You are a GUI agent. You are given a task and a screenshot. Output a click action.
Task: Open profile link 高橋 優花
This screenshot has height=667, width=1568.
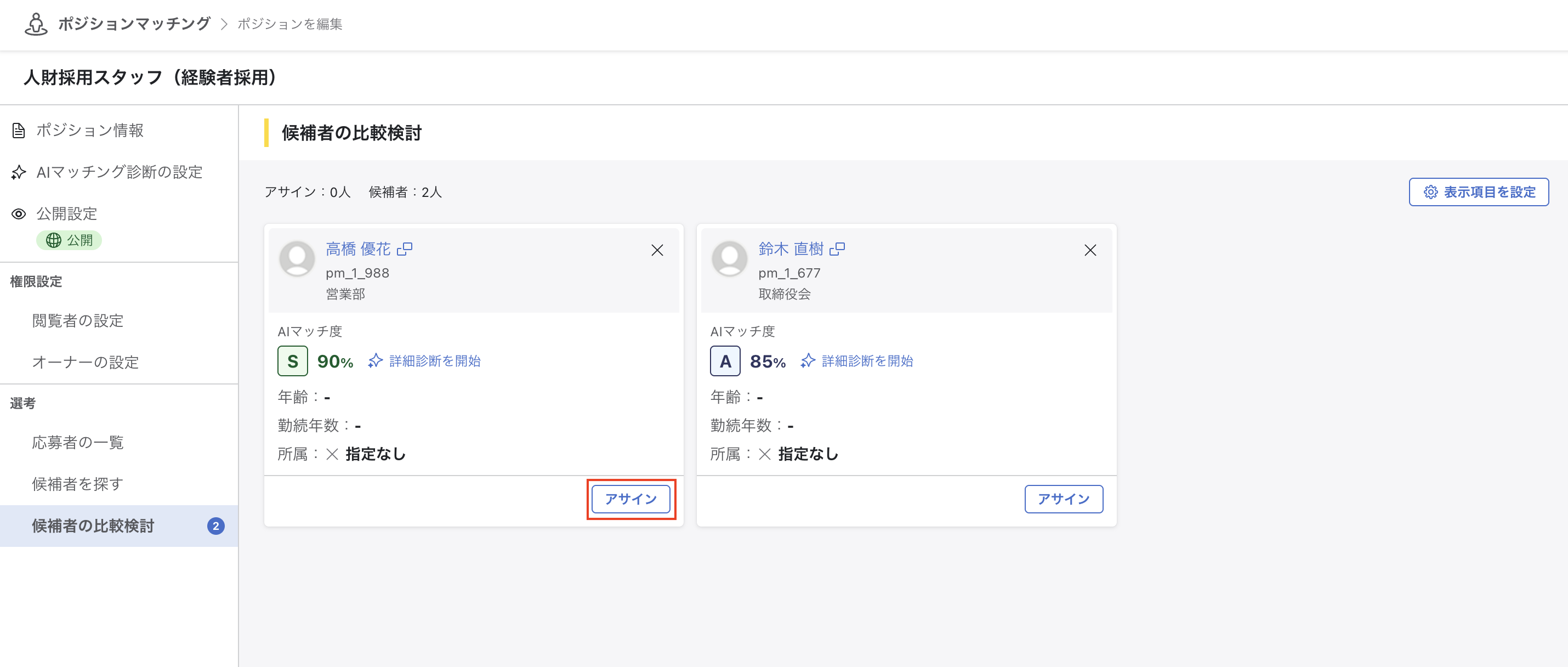[358, 249]
